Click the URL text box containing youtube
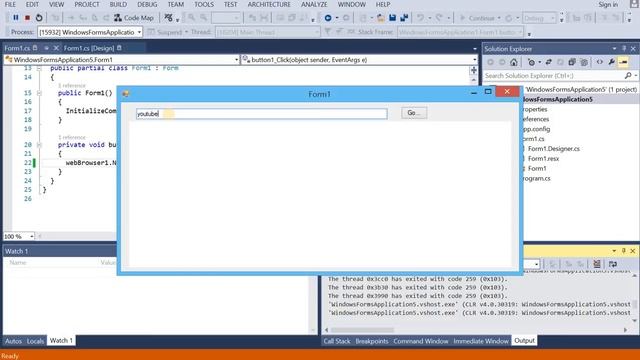 tap(262, 113)
